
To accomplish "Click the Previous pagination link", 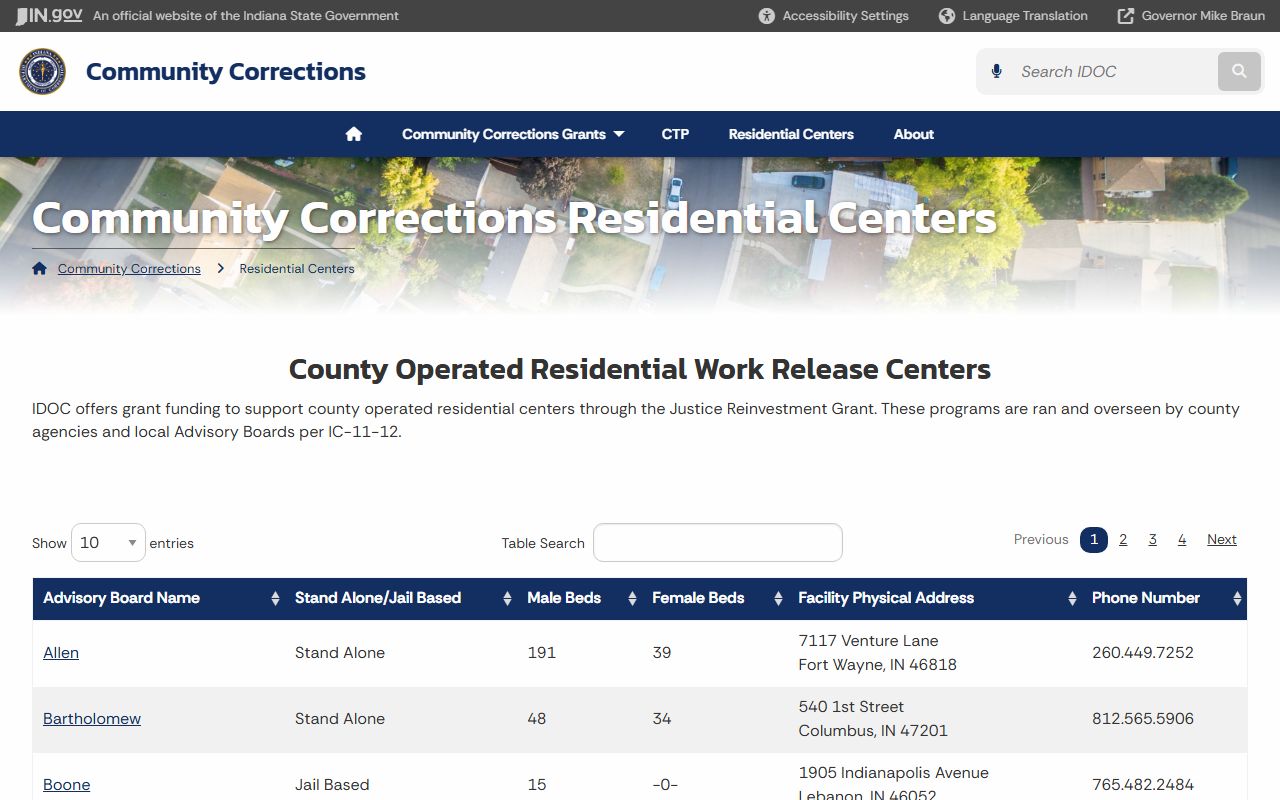I will [x=1041, y=539].
